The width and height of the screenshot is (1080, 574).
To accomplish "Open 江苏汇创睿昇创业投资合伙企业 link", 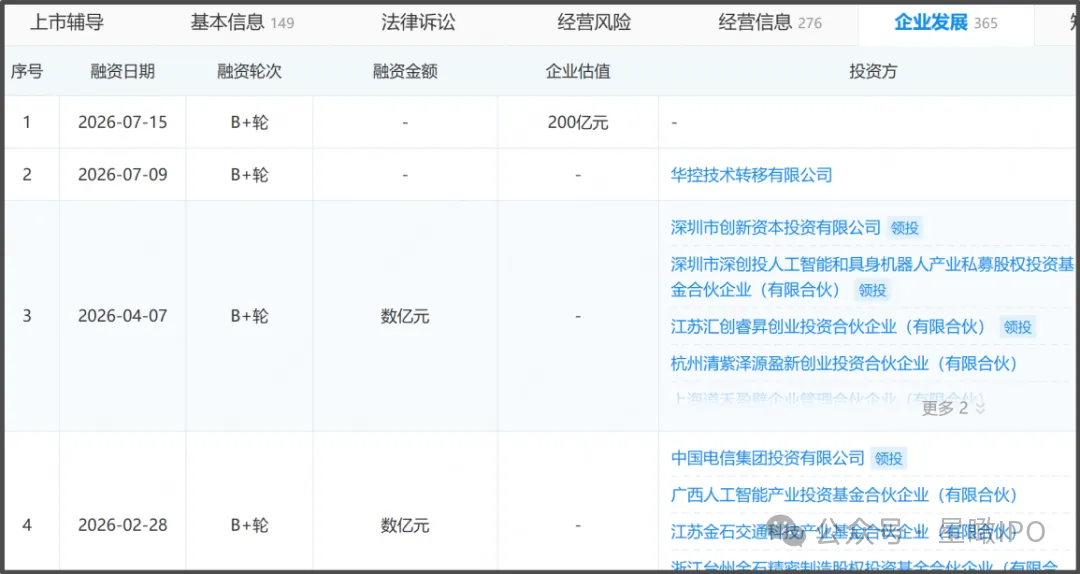I will pyautogui.click(x=829, y=327).
